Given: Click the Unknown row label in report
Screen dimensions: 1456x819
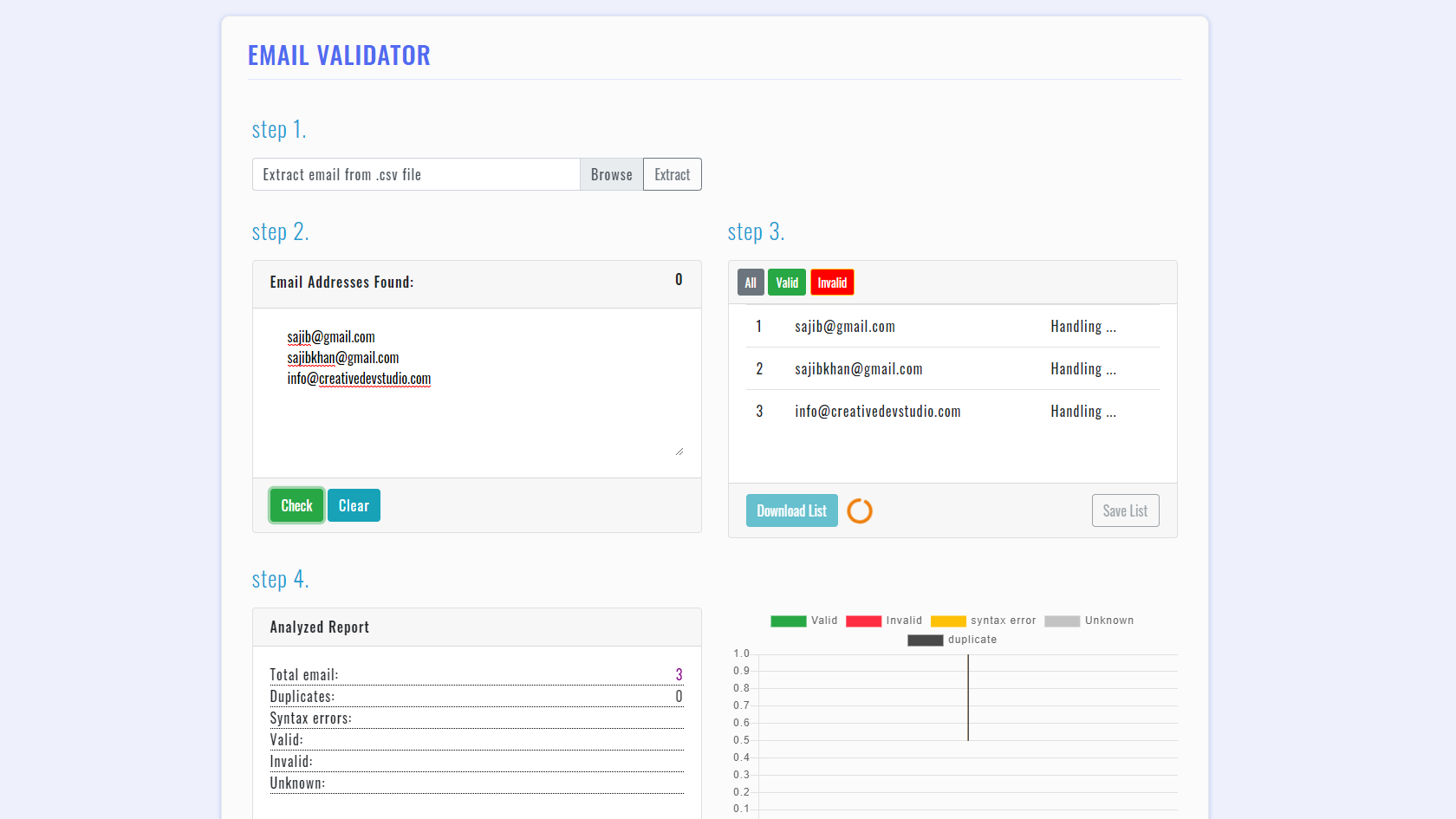Looking at the screenshot, I should tap(297, 783).
